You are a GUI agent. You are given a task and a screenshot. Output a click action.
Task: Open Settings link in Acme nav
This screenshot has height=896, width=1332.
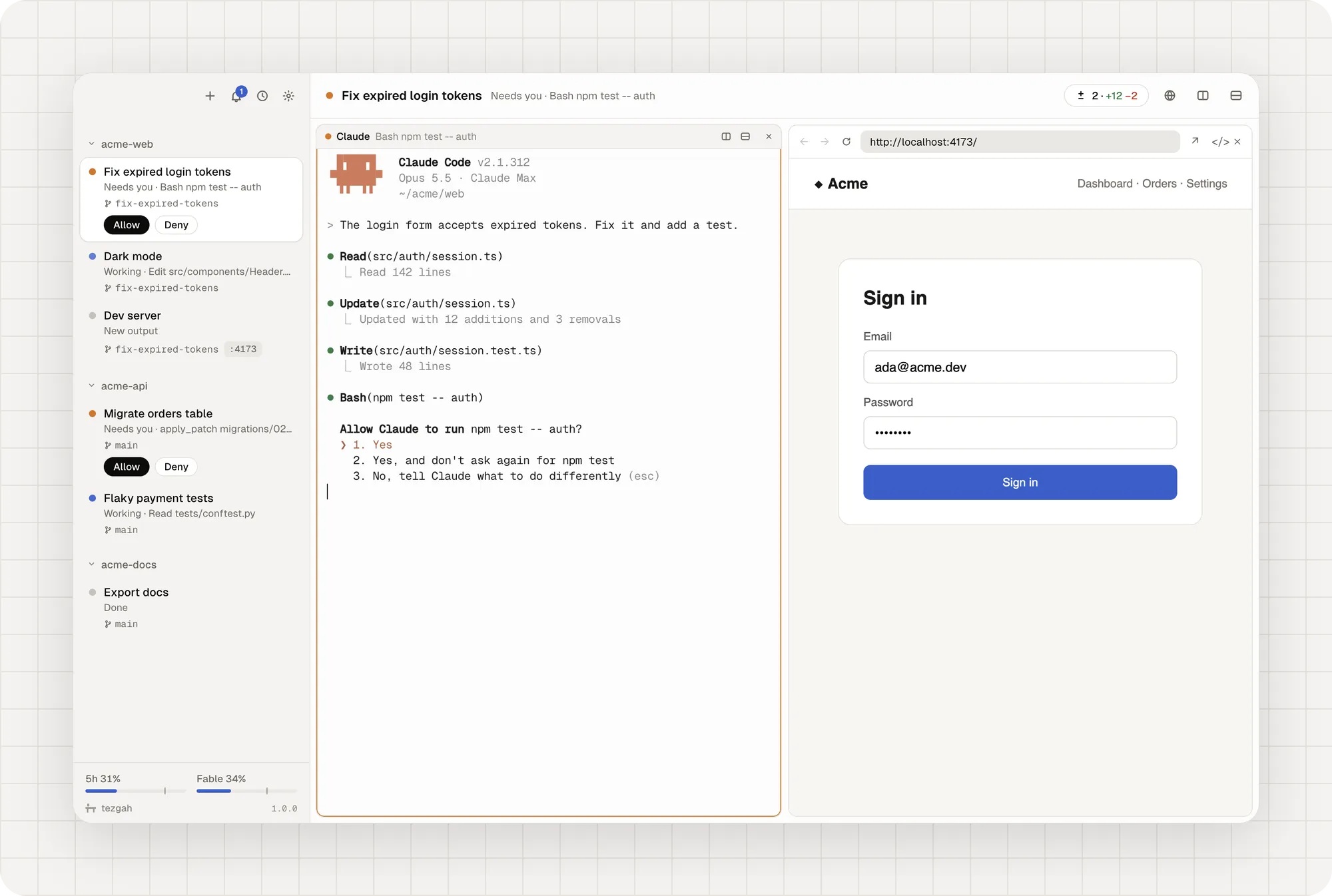[x=1206, y=184]
